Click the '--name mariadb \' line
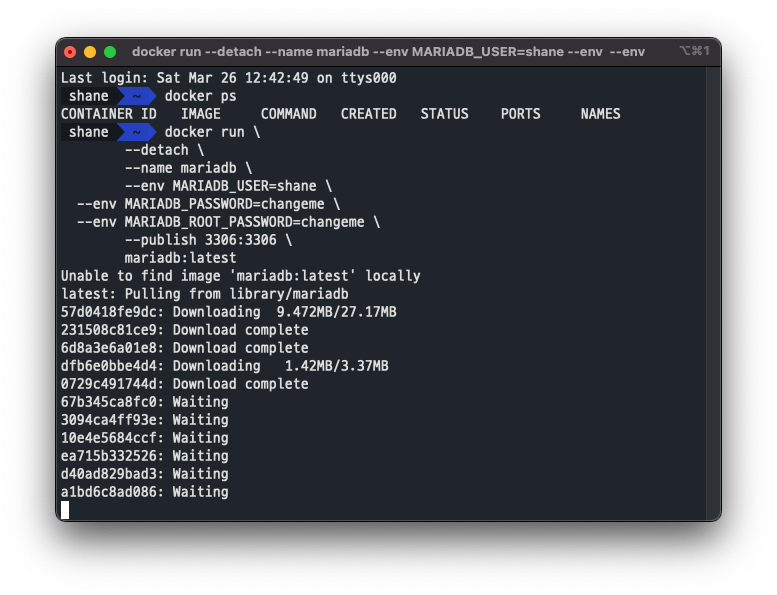The height and width of the screenshot is (595, 777). [188, 168]
